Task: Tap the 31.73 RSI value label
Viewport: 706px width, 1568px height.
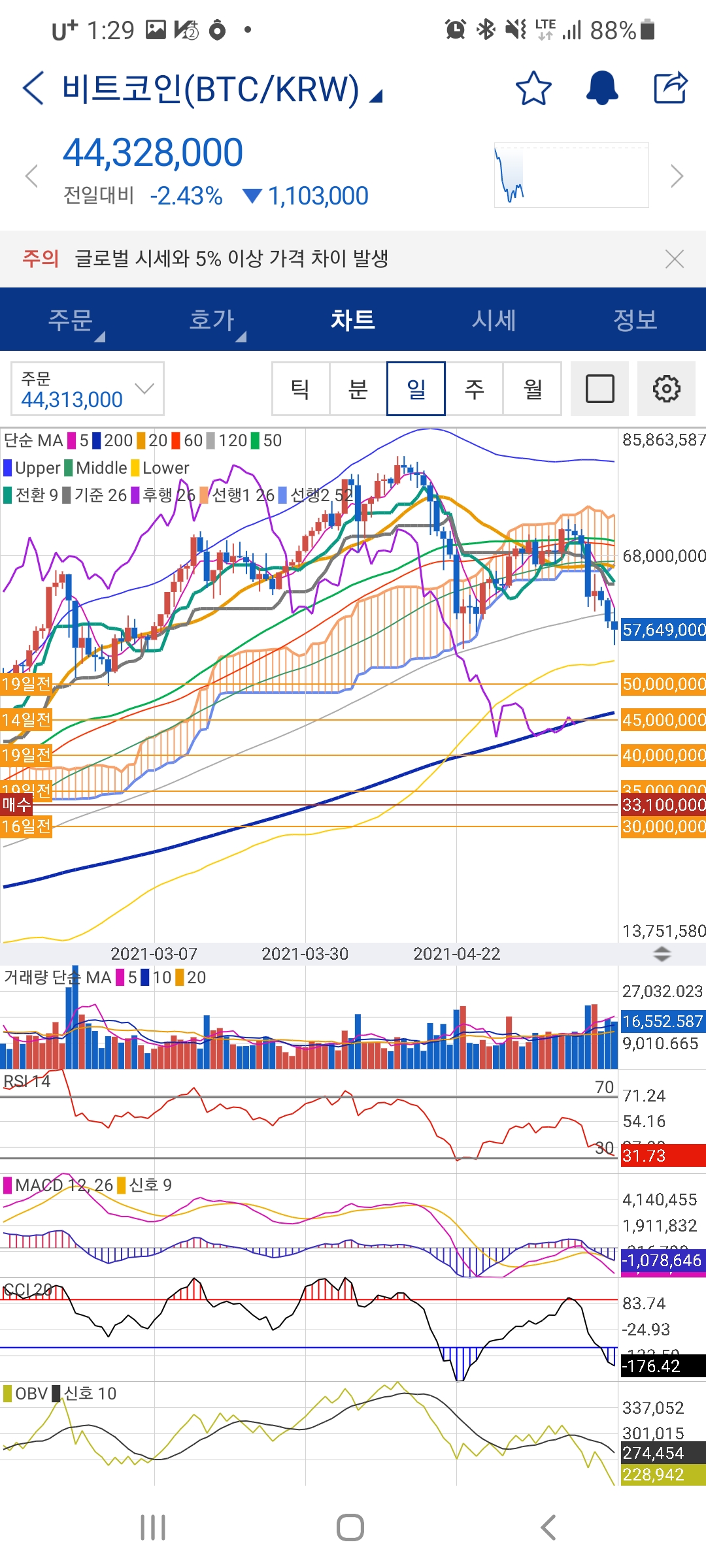Action: click(664, 1156)
